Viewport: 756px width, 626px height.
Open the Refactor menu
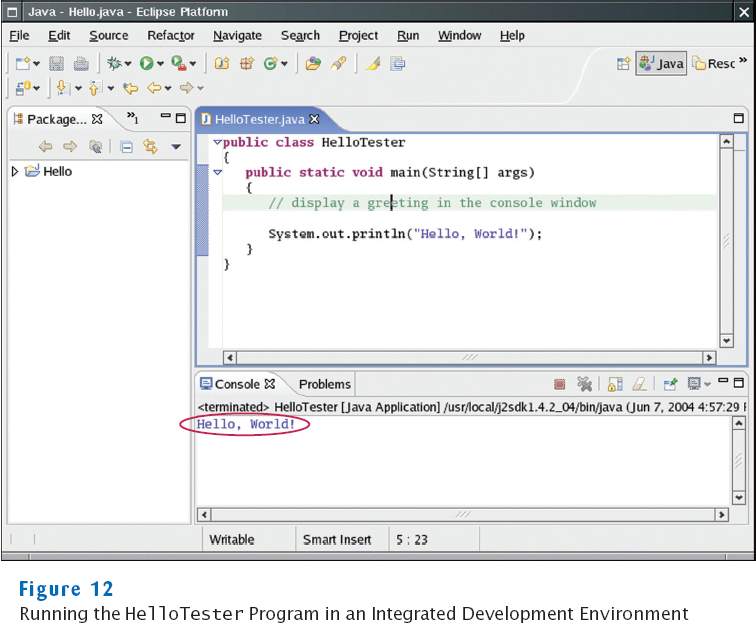[x=171, y=35]
